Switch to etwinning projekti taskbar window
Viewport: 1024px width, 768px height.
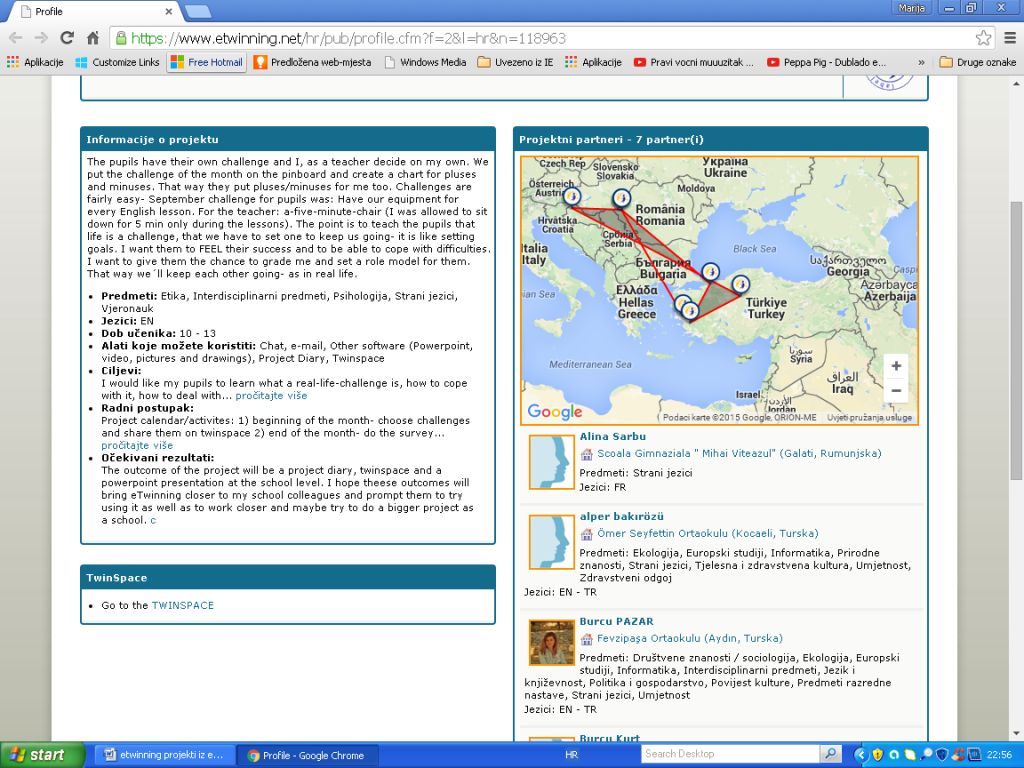[165, 755]
